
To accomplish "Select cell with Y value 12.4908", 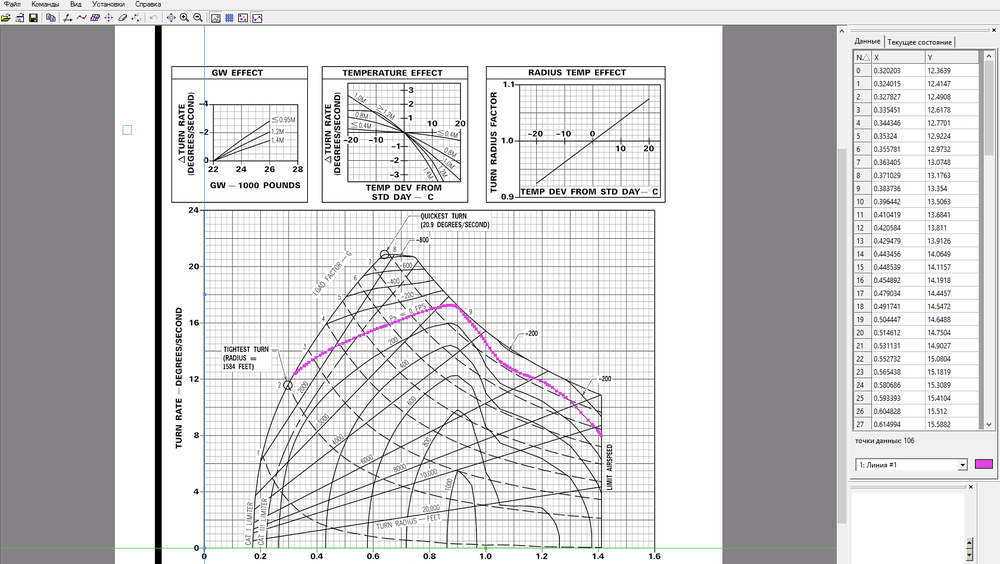I will point(952,97).
